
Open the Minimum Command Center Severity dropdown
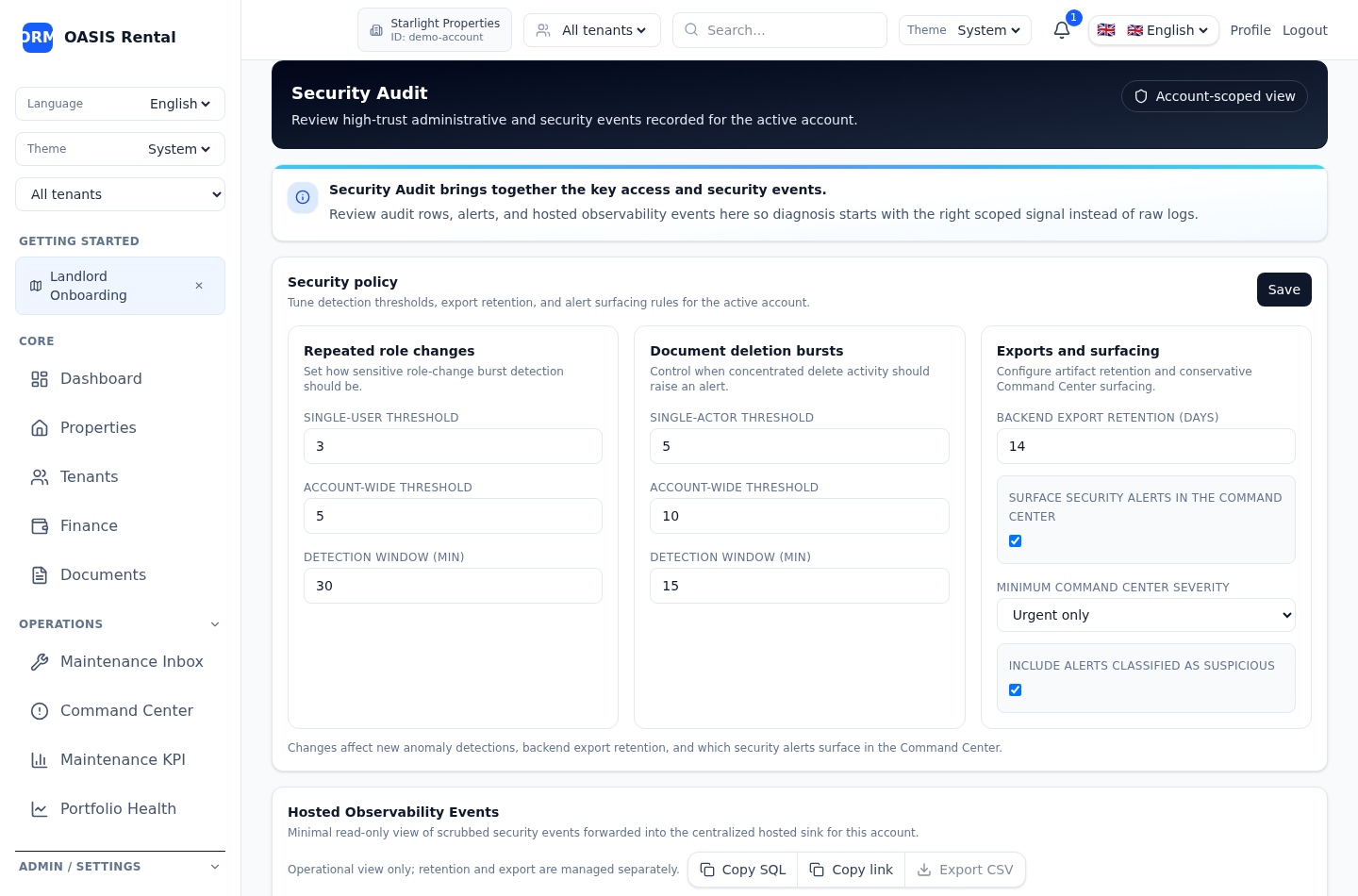[x=1145, y=615]
